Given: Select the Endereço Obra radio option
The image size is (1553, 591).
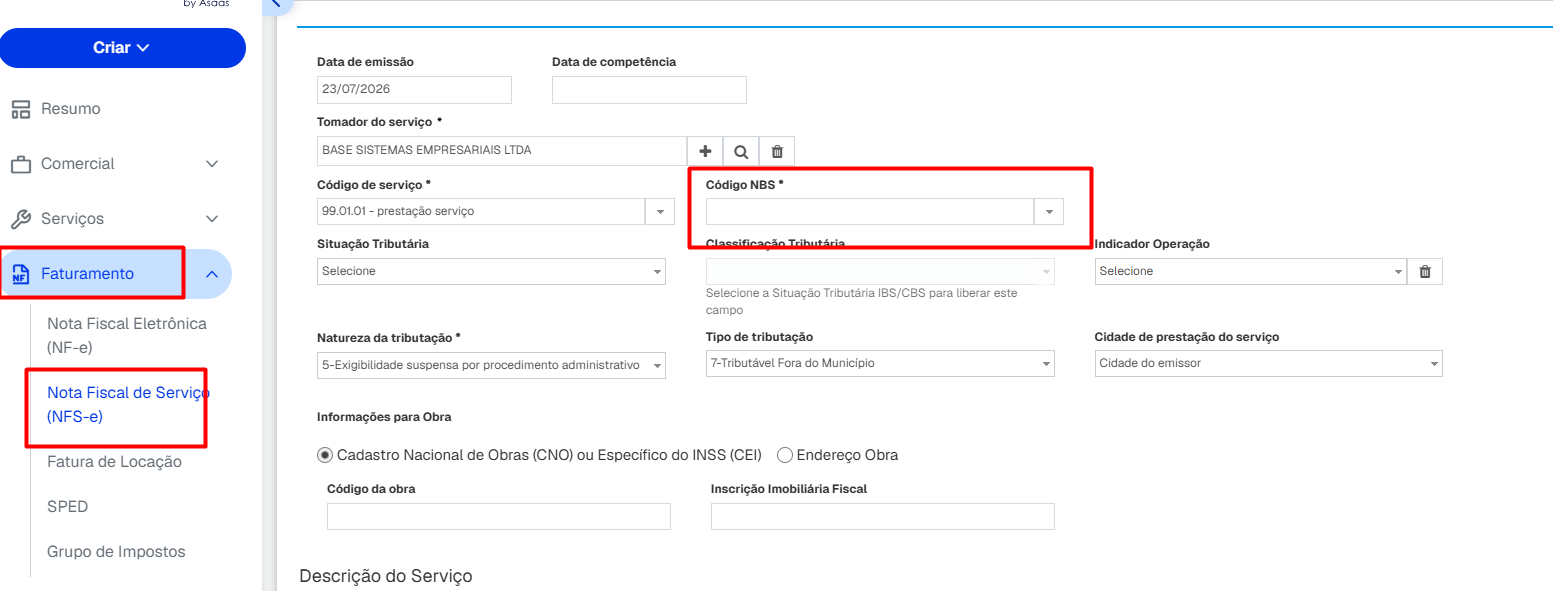Looking at the screenshot, I should pos(785,455).
